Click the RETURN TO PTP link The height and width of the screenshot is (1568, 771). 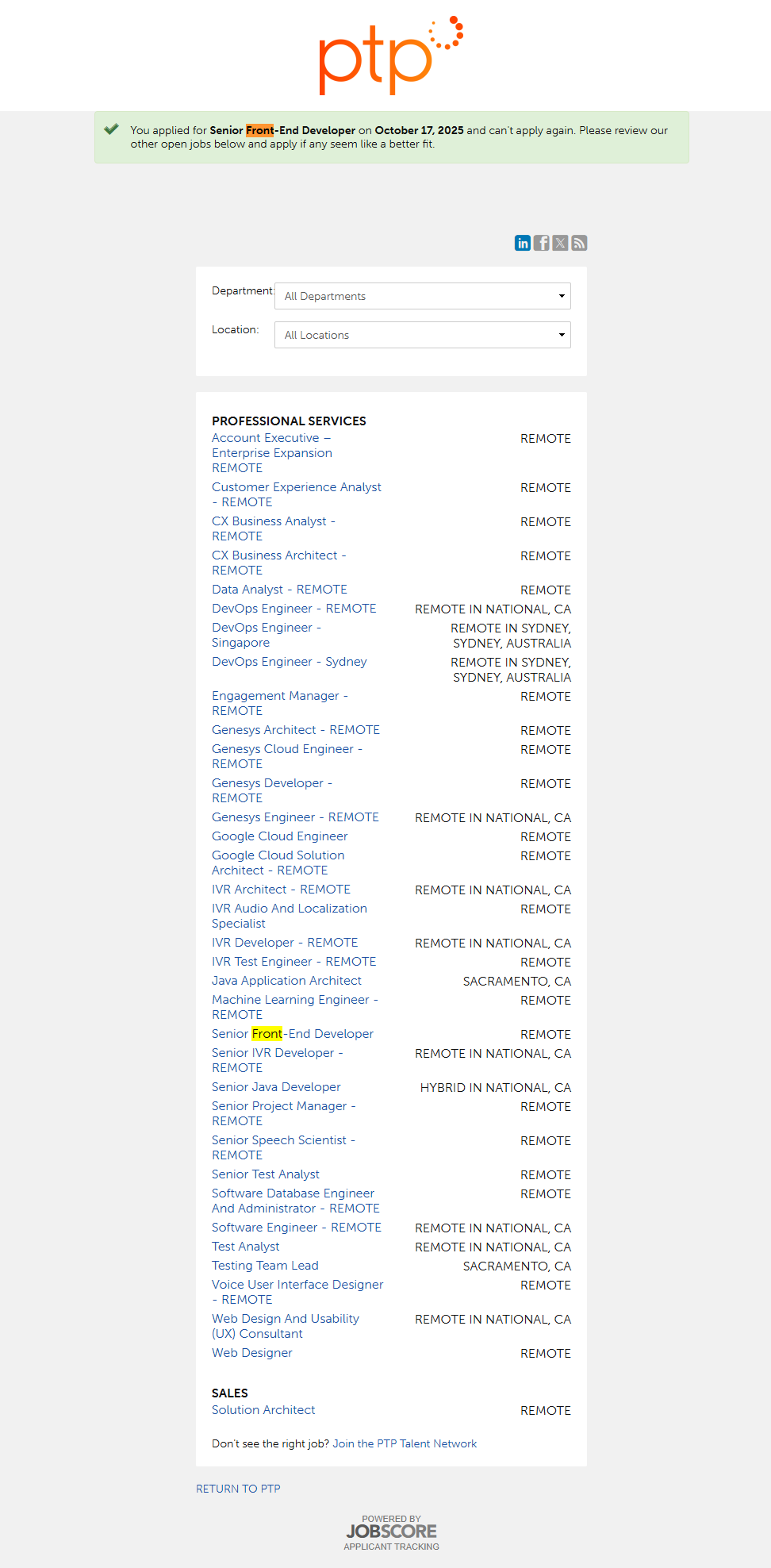click(x=238, y=1489)
